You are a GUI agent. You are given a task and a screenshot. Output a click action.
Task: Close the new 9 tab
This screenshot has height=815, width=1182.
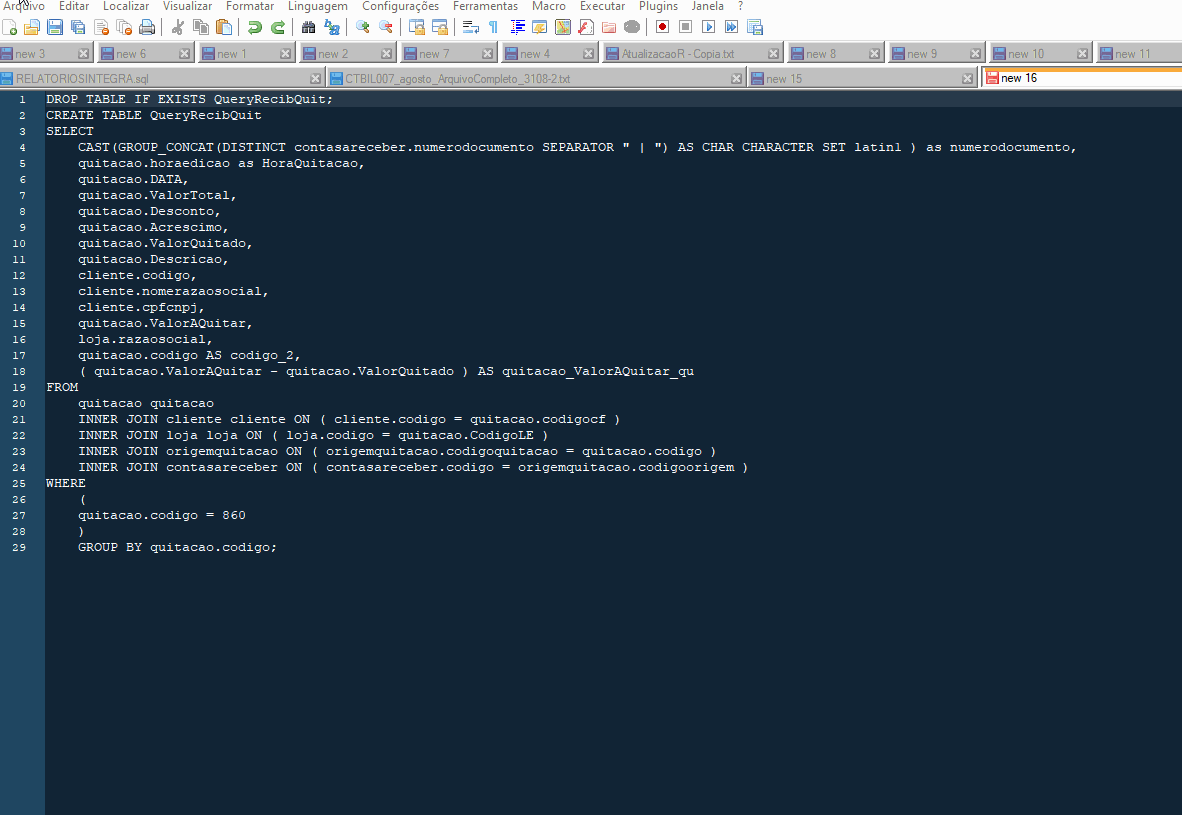tap(975, 54)
